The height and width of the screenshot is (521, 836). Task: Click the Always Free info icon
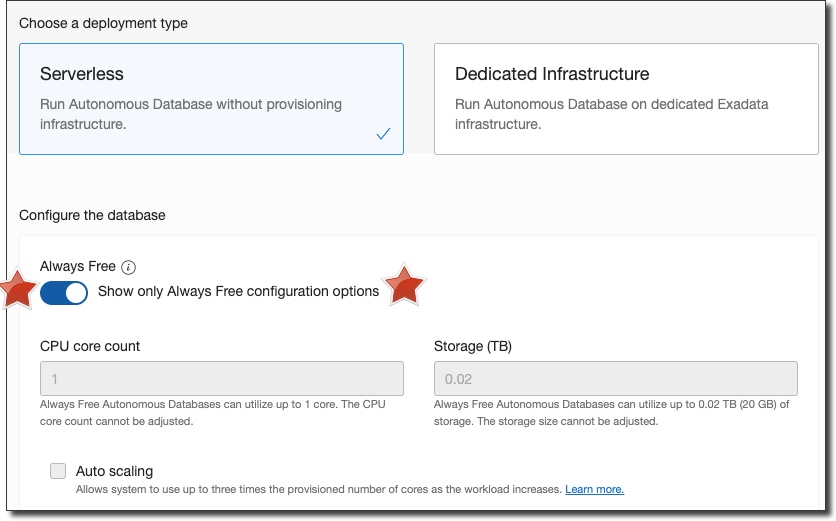(128, 267)
